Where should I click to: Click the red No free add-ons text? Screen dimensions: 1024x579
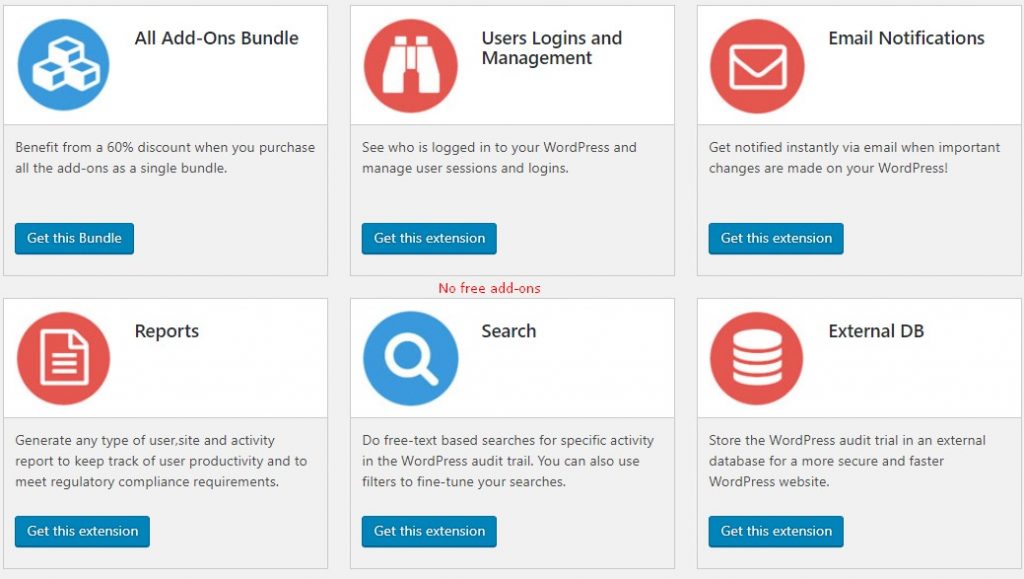pyautogui.click(x=489, y=288)
